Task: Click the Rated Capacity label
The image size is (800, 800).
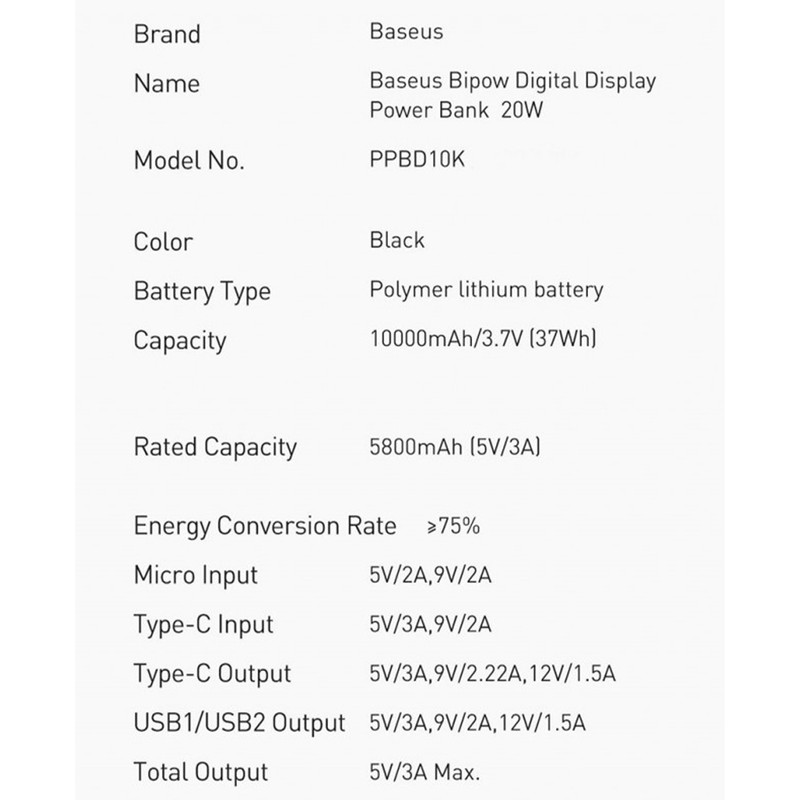Action: pyautogui.click(x=215, y=447)
